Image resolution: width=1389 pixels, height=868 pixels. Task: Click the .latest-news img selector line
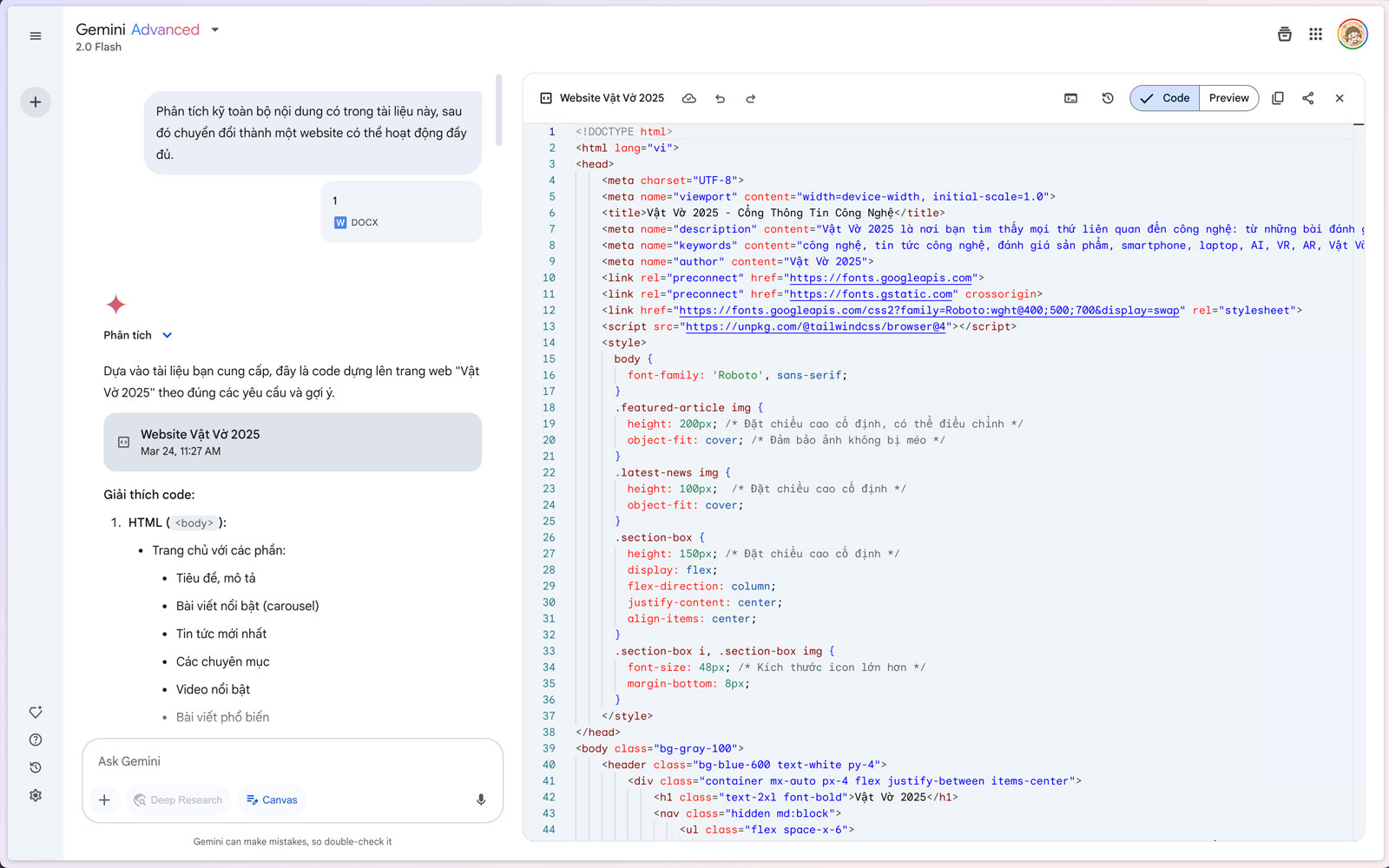click(x=673, y=472)
